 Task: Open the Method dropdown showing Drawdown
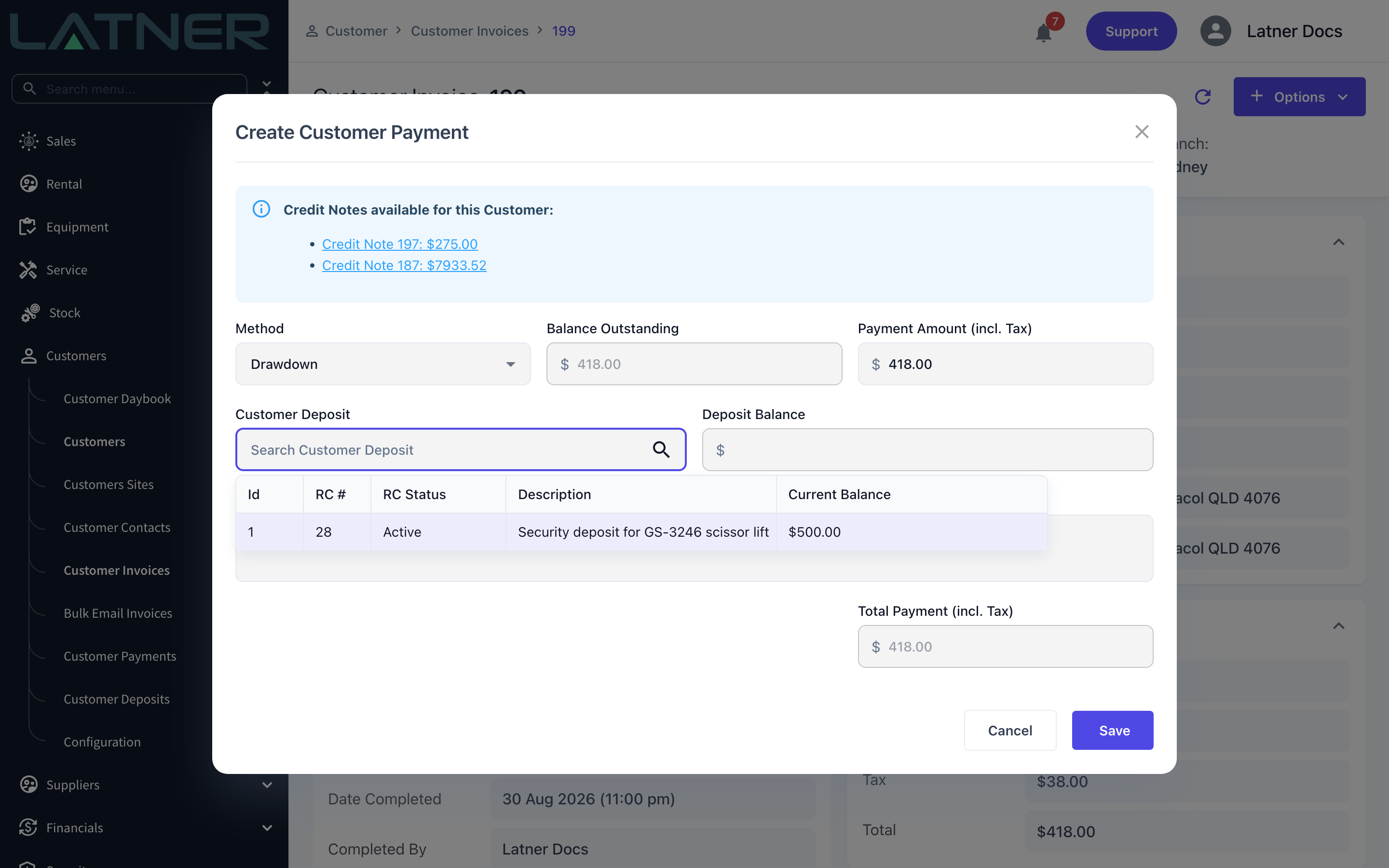pos(383,364)
